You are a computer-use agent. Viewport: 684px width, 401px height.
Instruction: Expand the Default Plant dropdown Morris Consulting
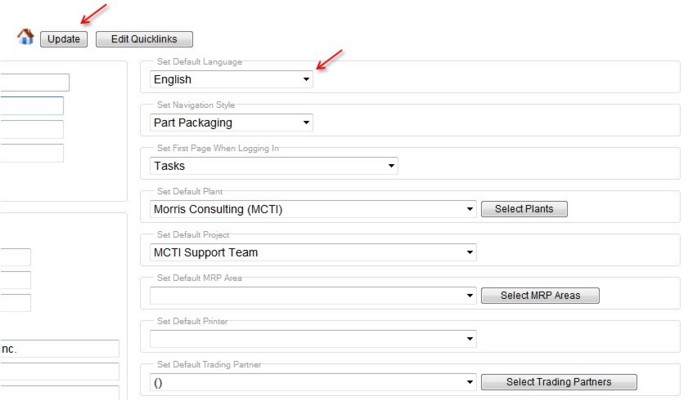pos(313,209)
